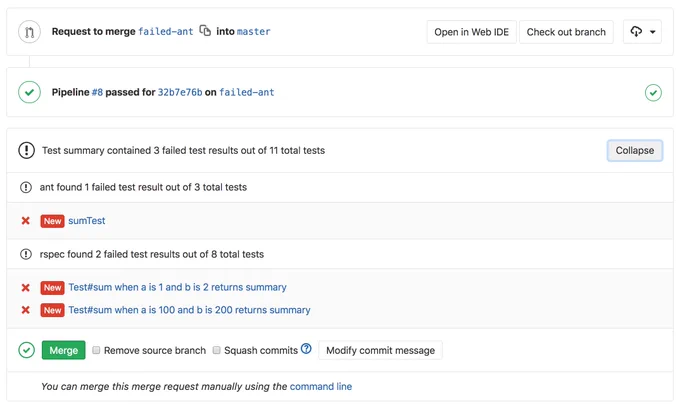680x407 pixels.
Task: Open the Squash commits help icon
Action: 306,349
